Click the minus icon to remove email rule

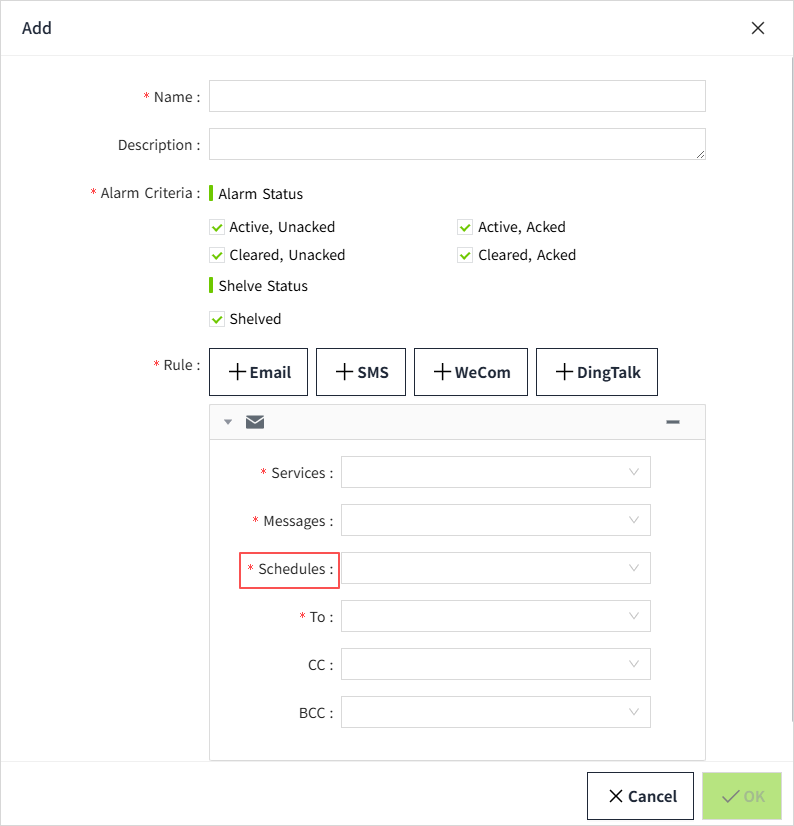click(673, 422)
